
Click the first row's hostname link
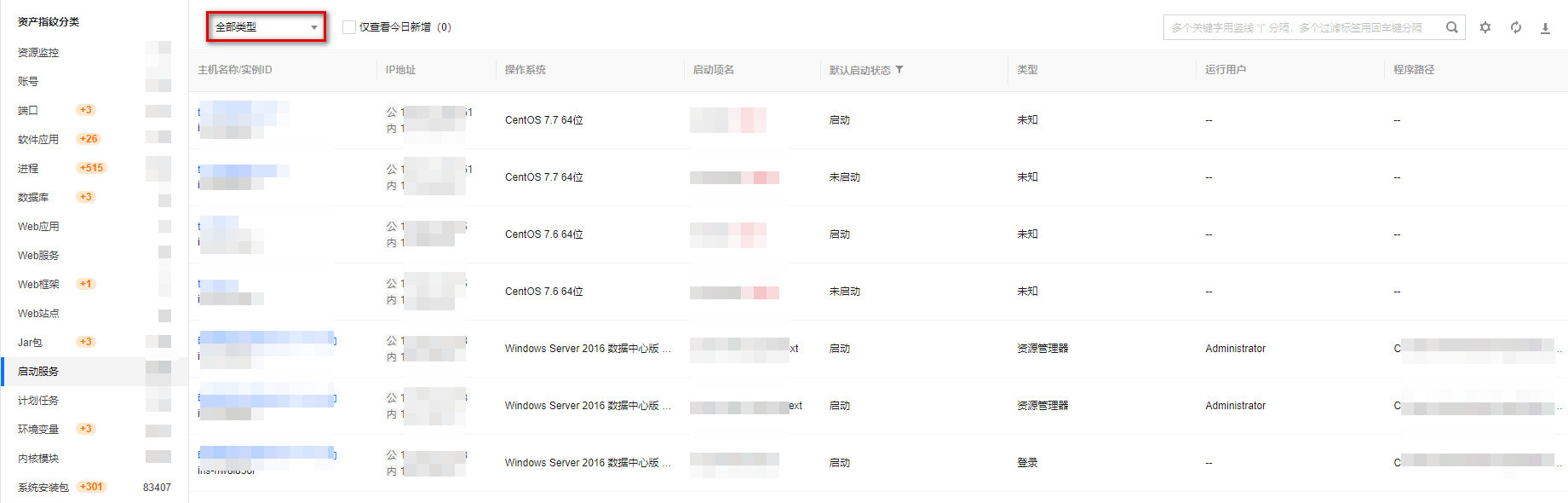click(x=243, y=112)
